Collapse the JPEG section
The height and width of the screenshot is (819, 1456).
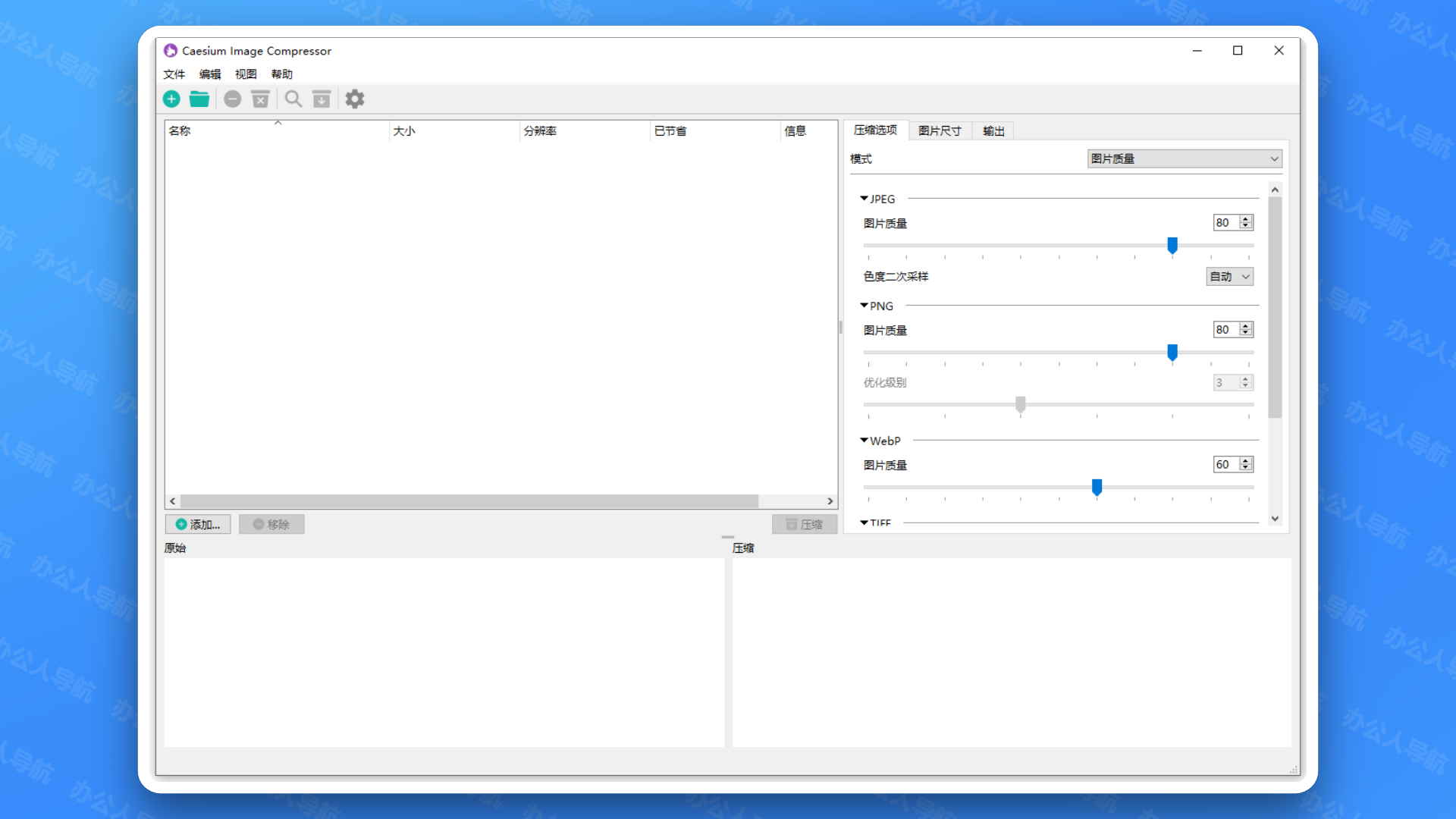pos(864,199)
